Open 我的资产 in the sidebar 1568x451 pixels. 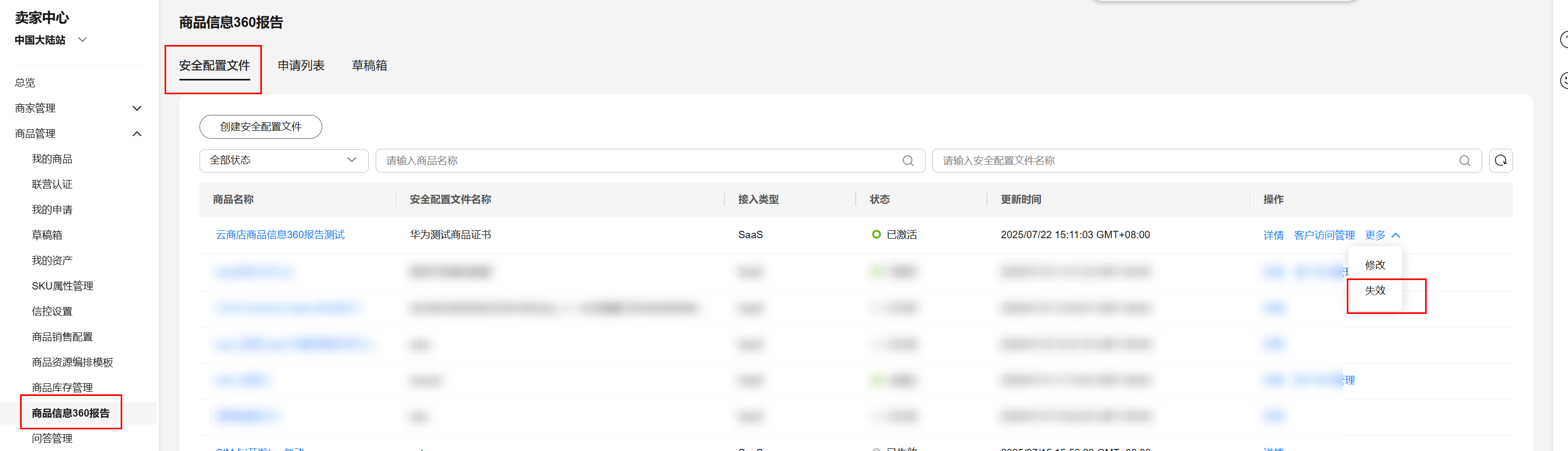(52, 260)
